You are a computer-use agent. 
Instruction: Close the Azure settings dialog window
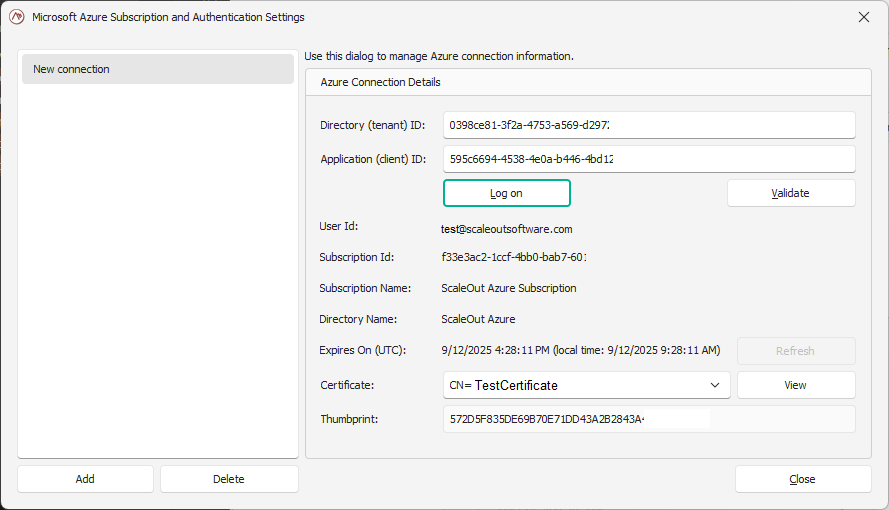tap(863, 17)
